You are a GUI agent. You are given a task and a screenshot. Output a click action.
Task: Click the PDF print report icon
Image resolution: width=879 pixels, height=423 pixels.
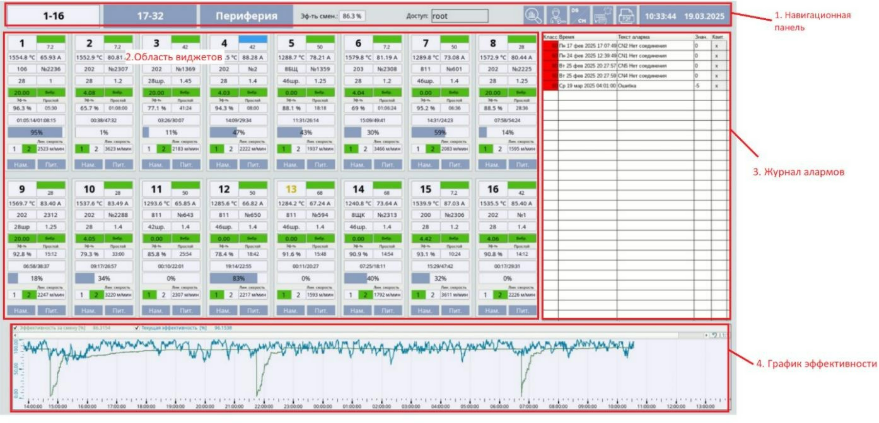click(626, 16)
